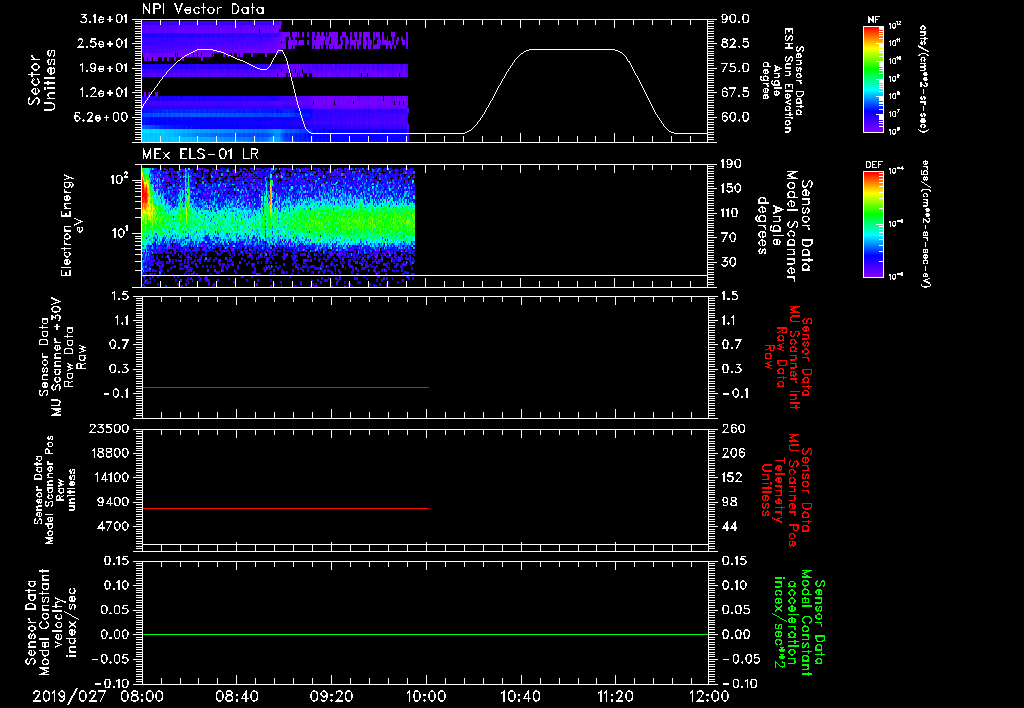1024x708 pixels.
Task: Click the 08:00 time axis label
Action: pos(142,696)
